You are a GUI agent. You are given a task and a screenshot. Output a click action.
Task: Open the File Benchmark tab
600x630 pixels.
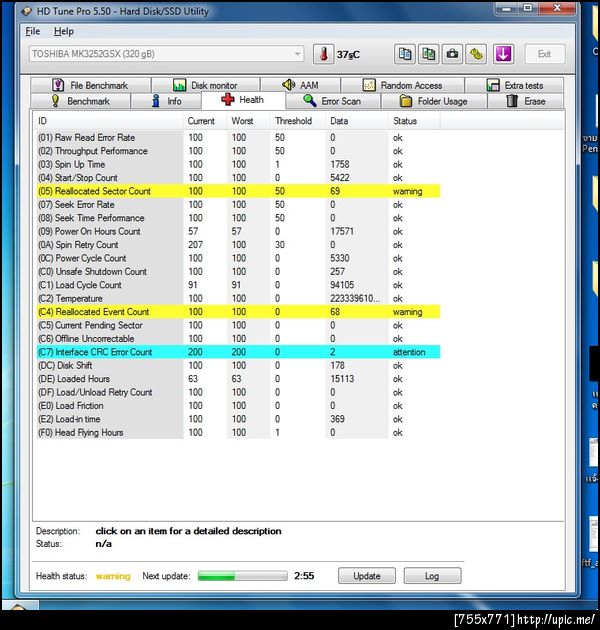pos(90,85)
